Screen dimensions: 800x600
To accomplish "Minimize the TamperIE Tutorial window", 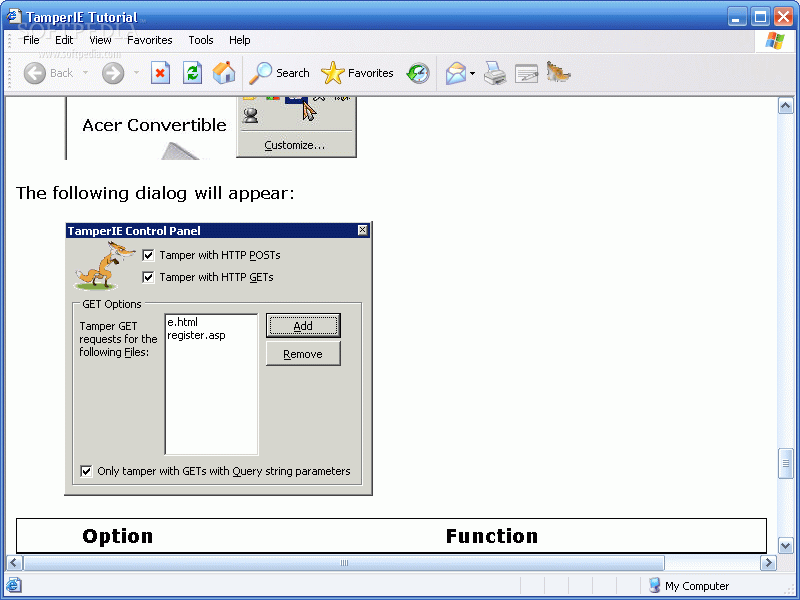I will (736, 17).
